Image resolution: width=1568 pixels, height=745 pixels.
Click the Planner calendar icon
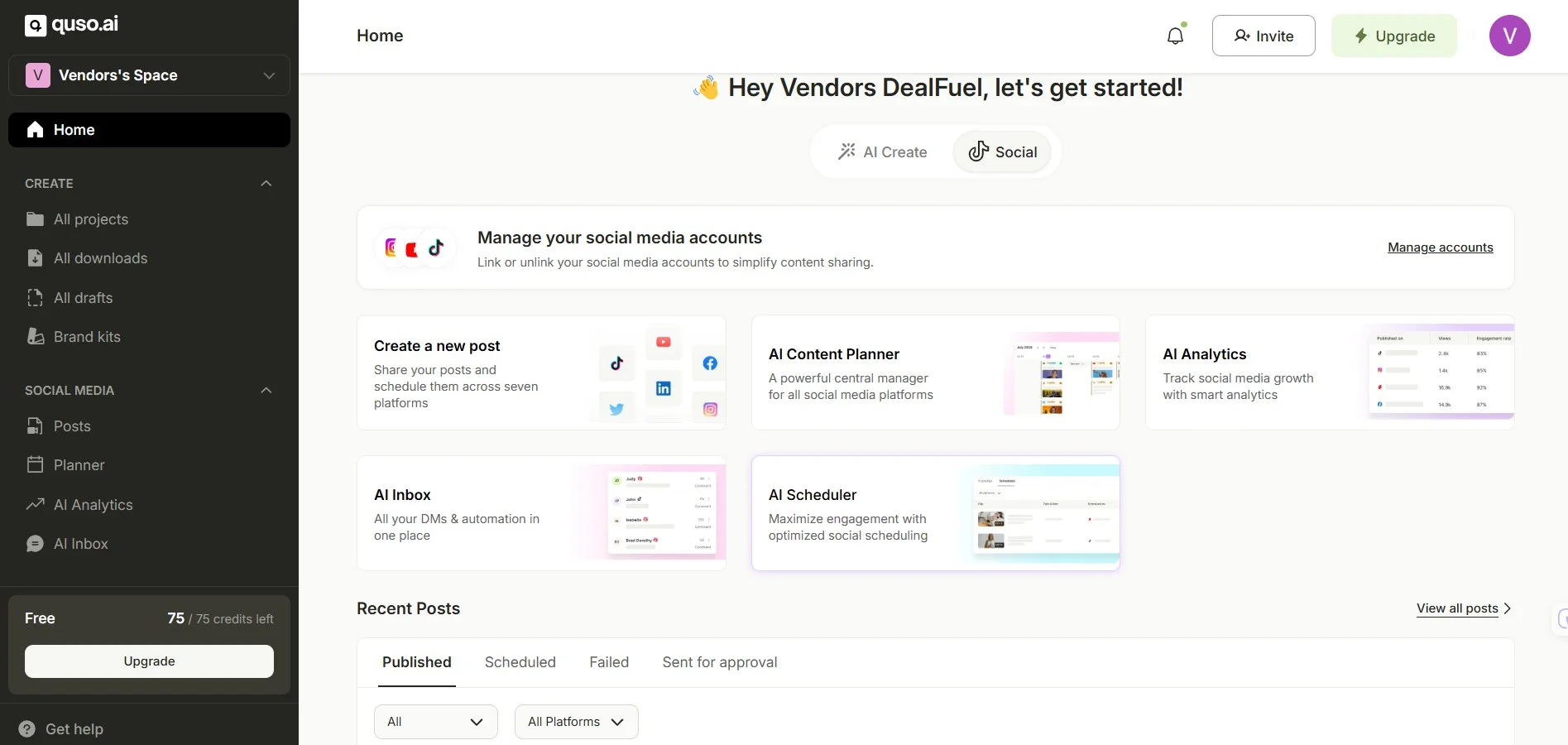tap(35, 465)
